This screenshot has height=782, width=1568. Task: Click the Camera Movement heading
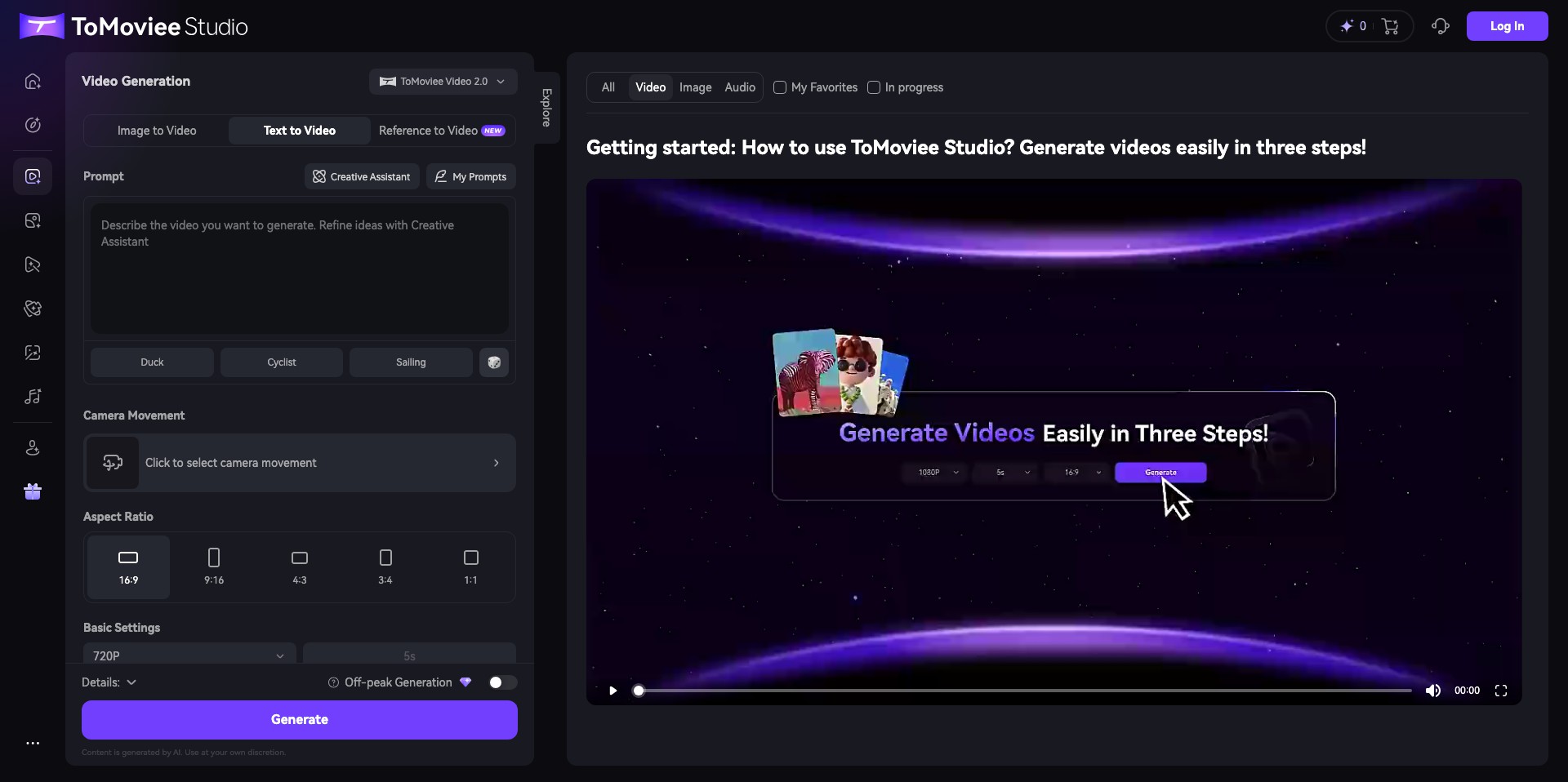134,415
